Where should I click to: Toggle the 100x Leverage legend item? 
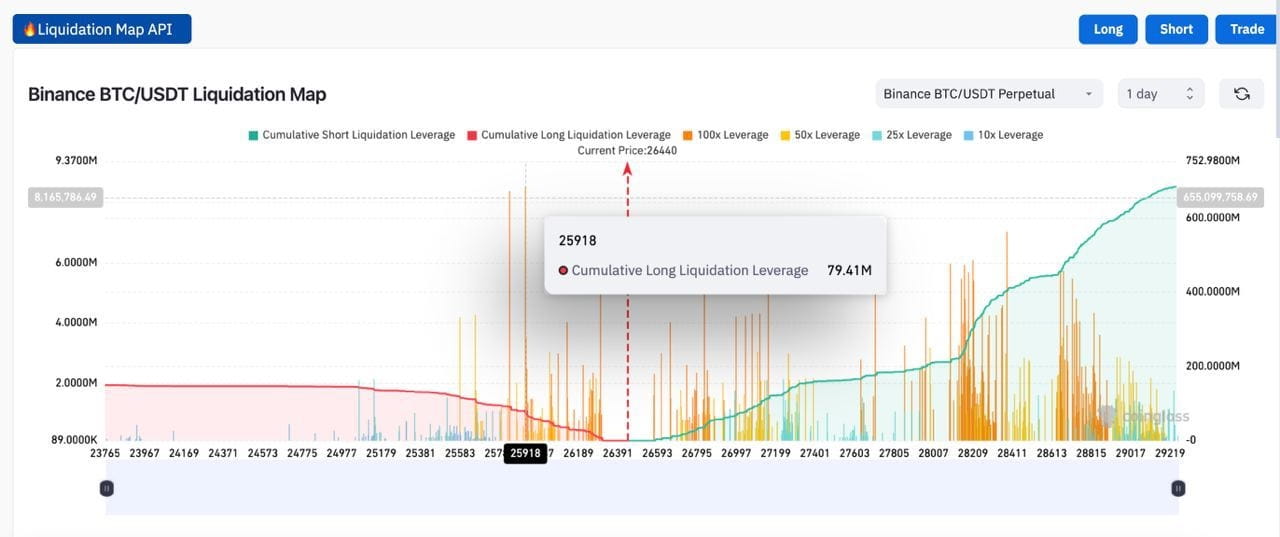[726, 135]
